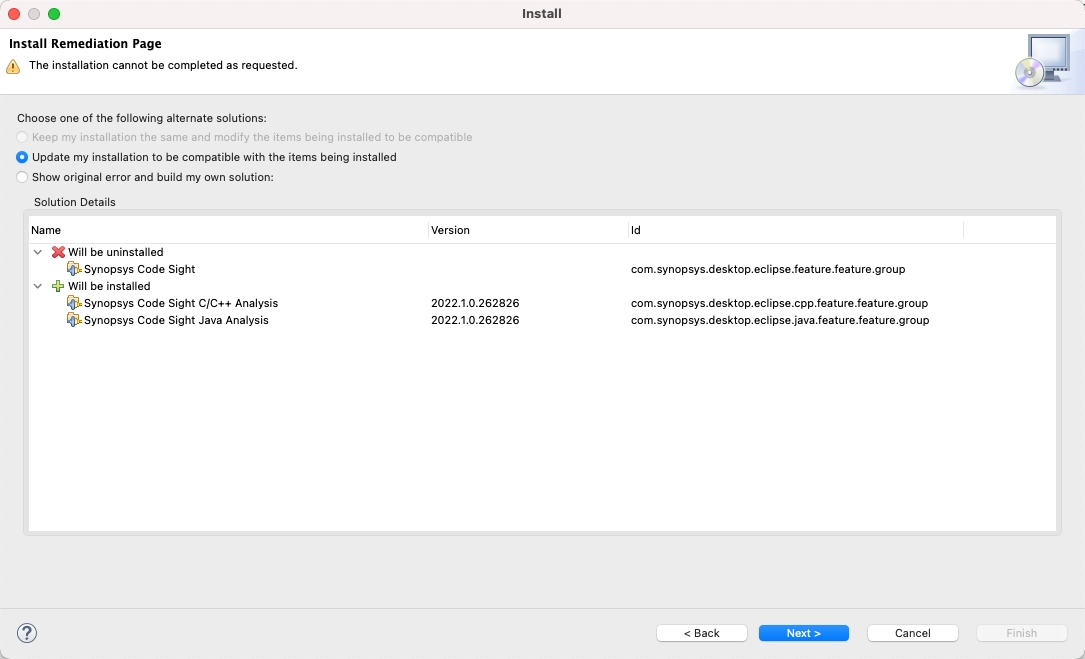The image size is (1085, 659).
Task: Go to previous page with Back button
Action: point(702,633)
